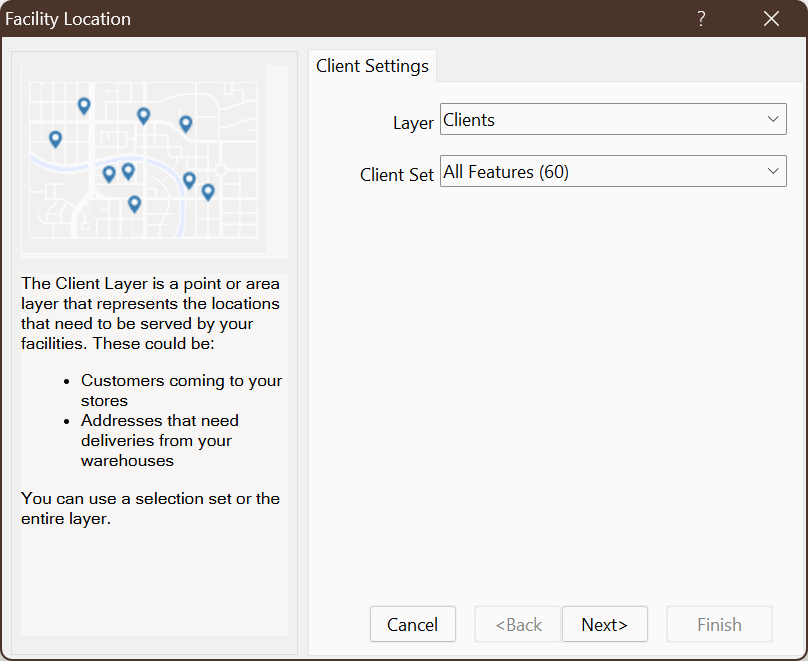Click the Next> button
Screen dimensions: 808x661
[x=604, y=624]
